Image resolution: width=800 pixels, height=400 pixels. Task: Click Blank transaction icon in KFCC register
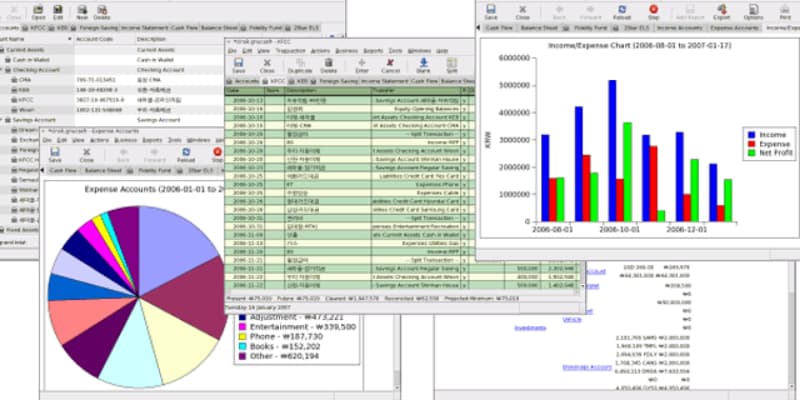coord(423,65)
